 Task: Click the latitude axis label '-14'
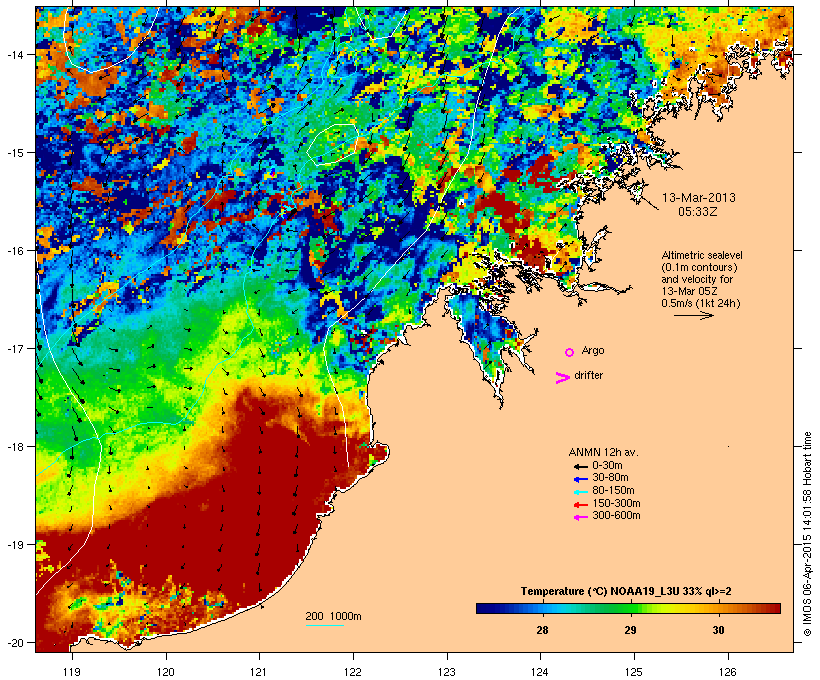click(x=14, y=54)
